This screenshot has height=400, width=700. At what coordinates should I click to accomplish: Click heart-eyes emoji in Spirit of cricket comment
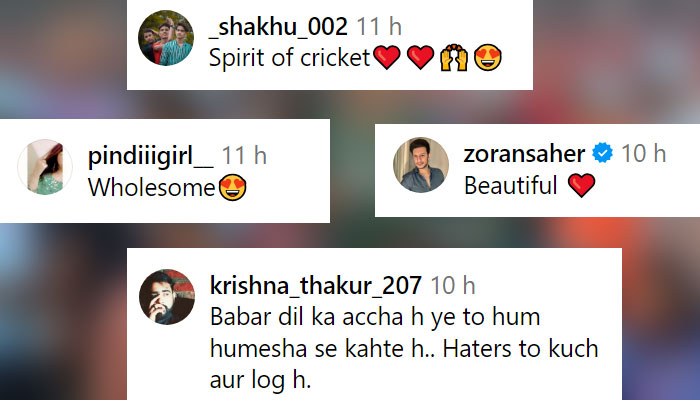(x=488, y=58)
